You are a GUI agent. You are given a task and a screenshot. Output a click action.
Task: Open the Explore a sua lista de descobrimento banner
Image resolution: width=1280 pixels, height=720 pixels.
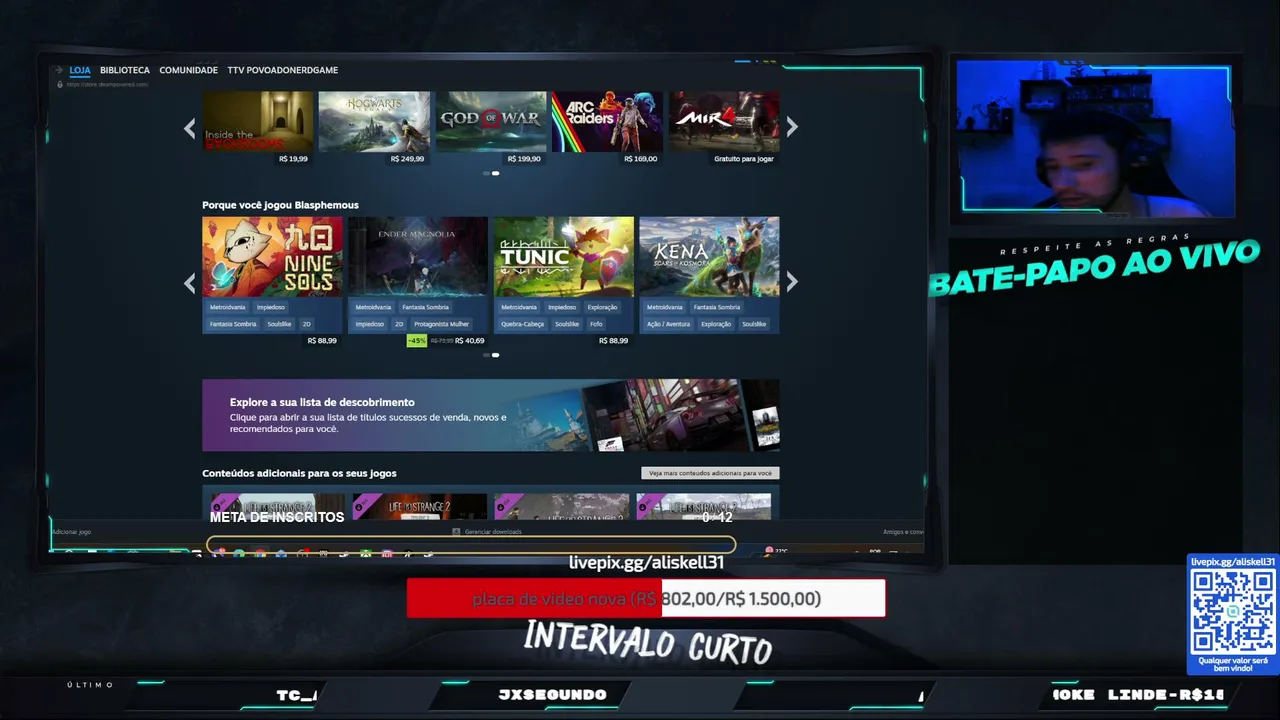[x=490, y=415]
